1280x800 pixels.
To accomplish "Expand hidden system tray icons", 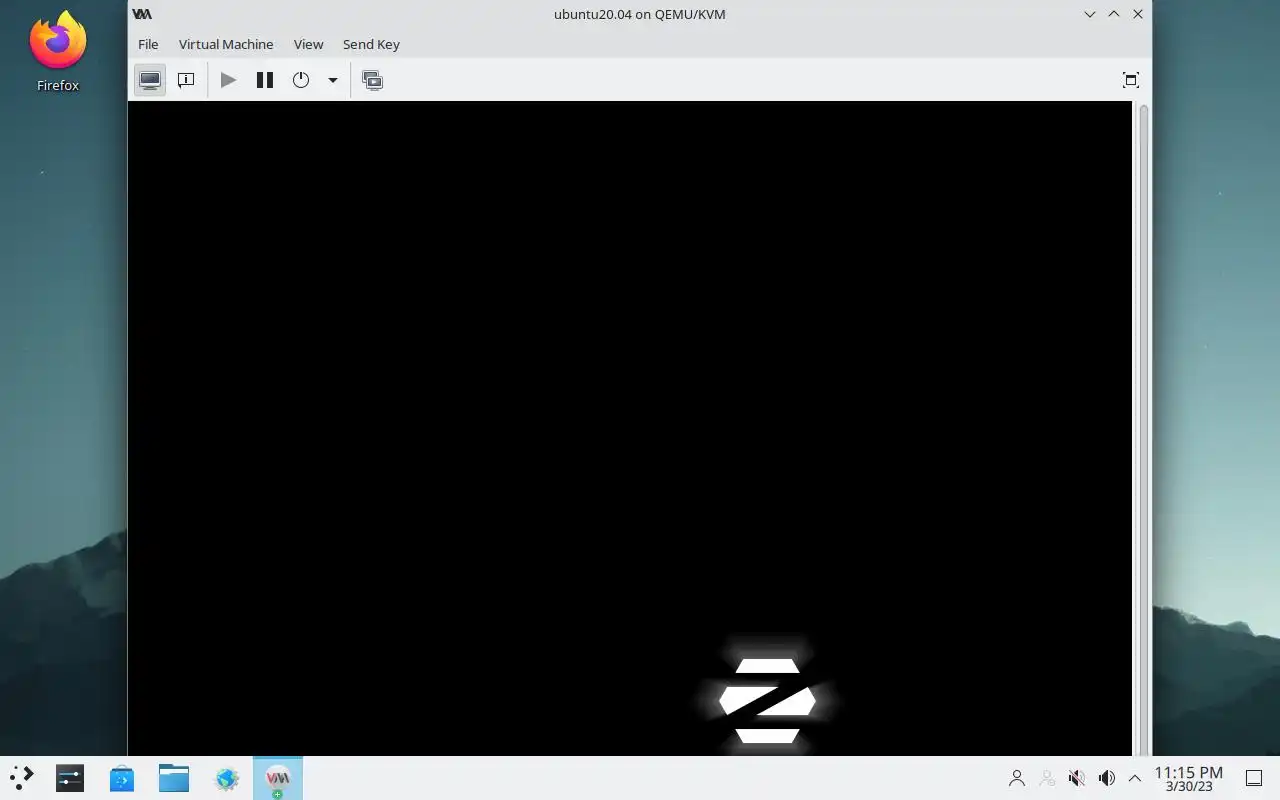I will 1135,778.
